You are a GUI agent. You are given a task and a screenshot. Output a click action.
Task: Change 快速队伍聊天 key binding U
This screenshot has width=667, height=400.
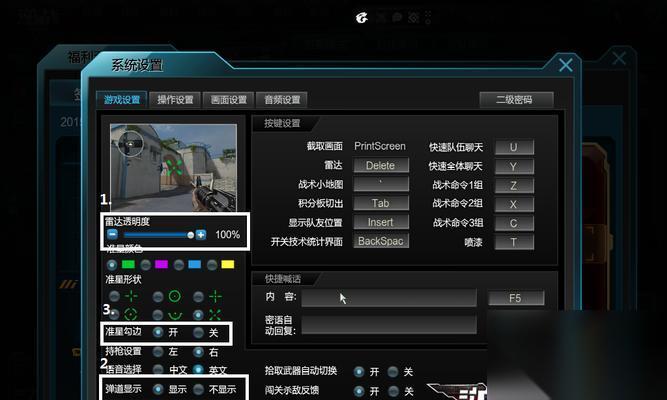tap(514, 147)
